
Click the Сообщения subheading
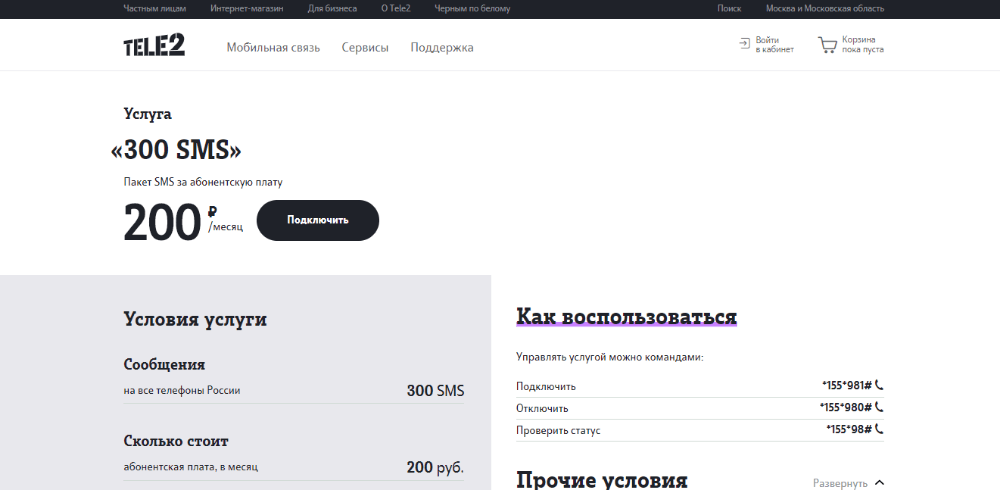click(x=165, y=364)
